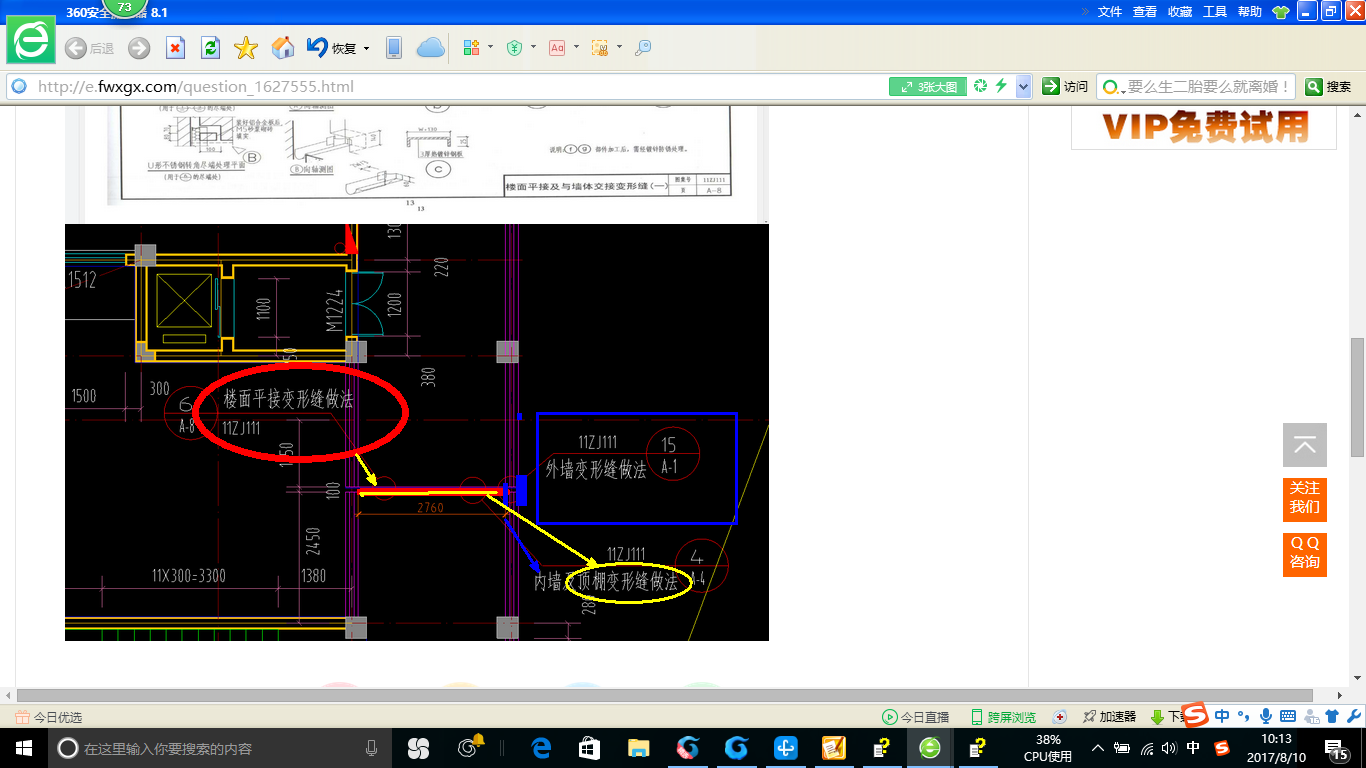Expand the extensions dropdown arrow
This screenshot has width=1366, height=768.
coord(490,47)
